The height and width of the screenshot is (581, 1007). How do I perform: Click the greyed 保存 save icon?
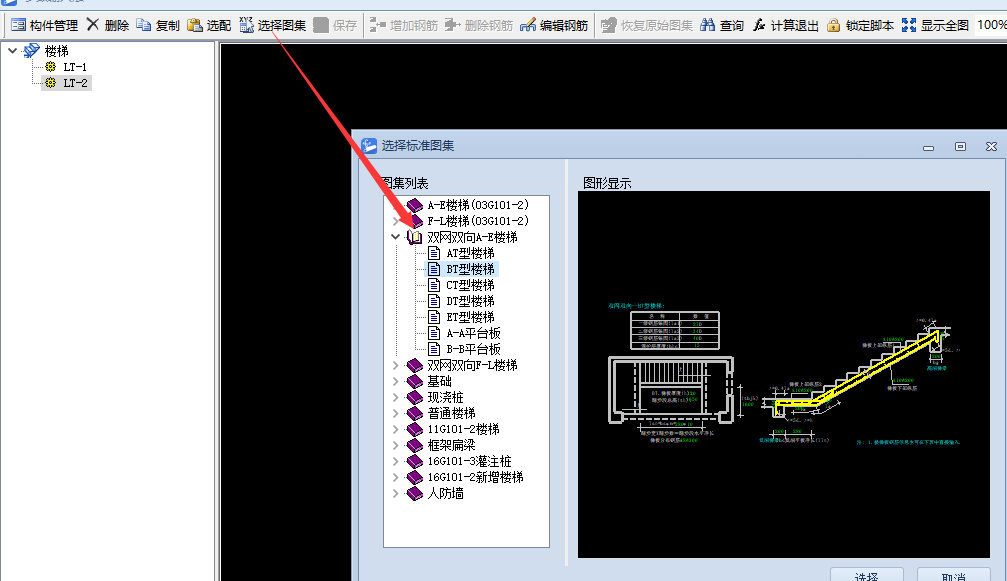321,25
